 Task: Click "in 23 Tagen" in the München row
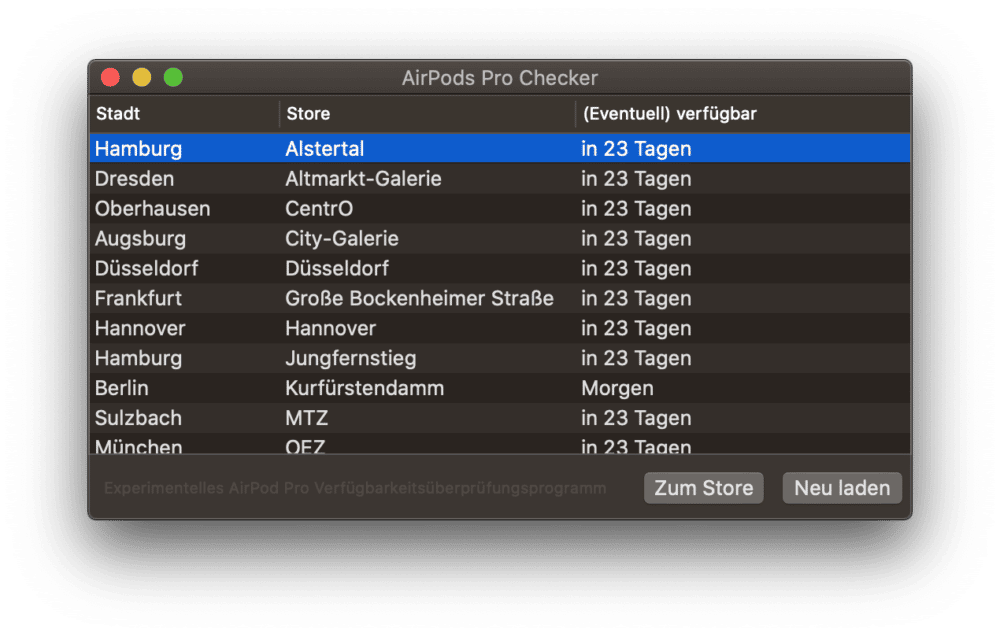point(636,446)
